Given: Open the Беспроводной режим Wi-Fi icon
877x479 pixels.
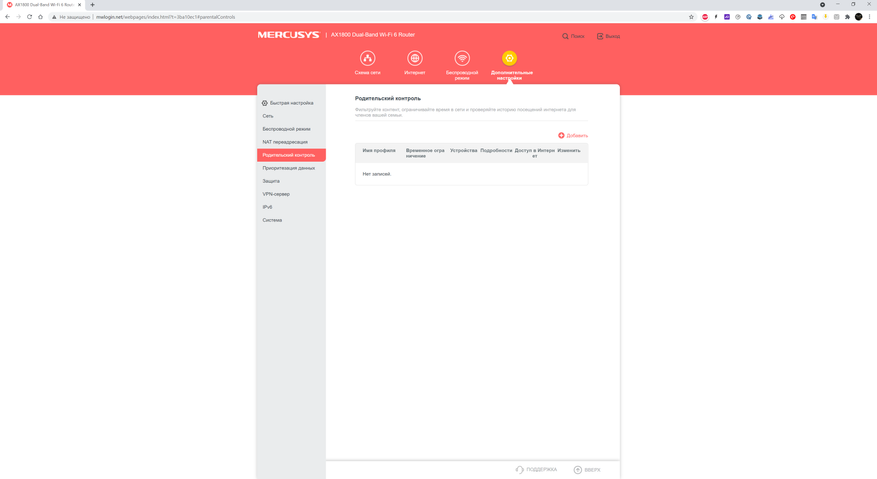Looking at the screenshot, I should coord(462,58).
